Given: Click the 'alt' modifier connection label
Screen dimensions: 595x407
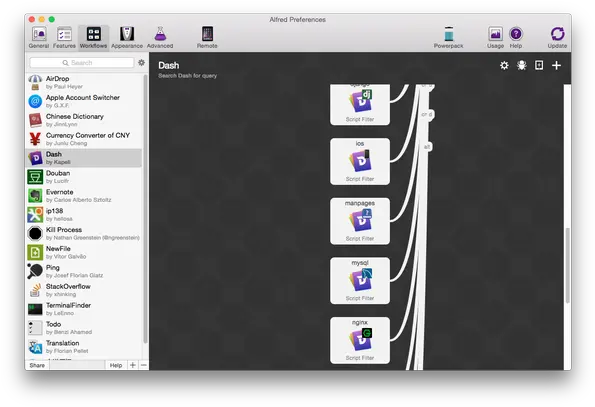Looking at the screenshot, I should point(427,147).
